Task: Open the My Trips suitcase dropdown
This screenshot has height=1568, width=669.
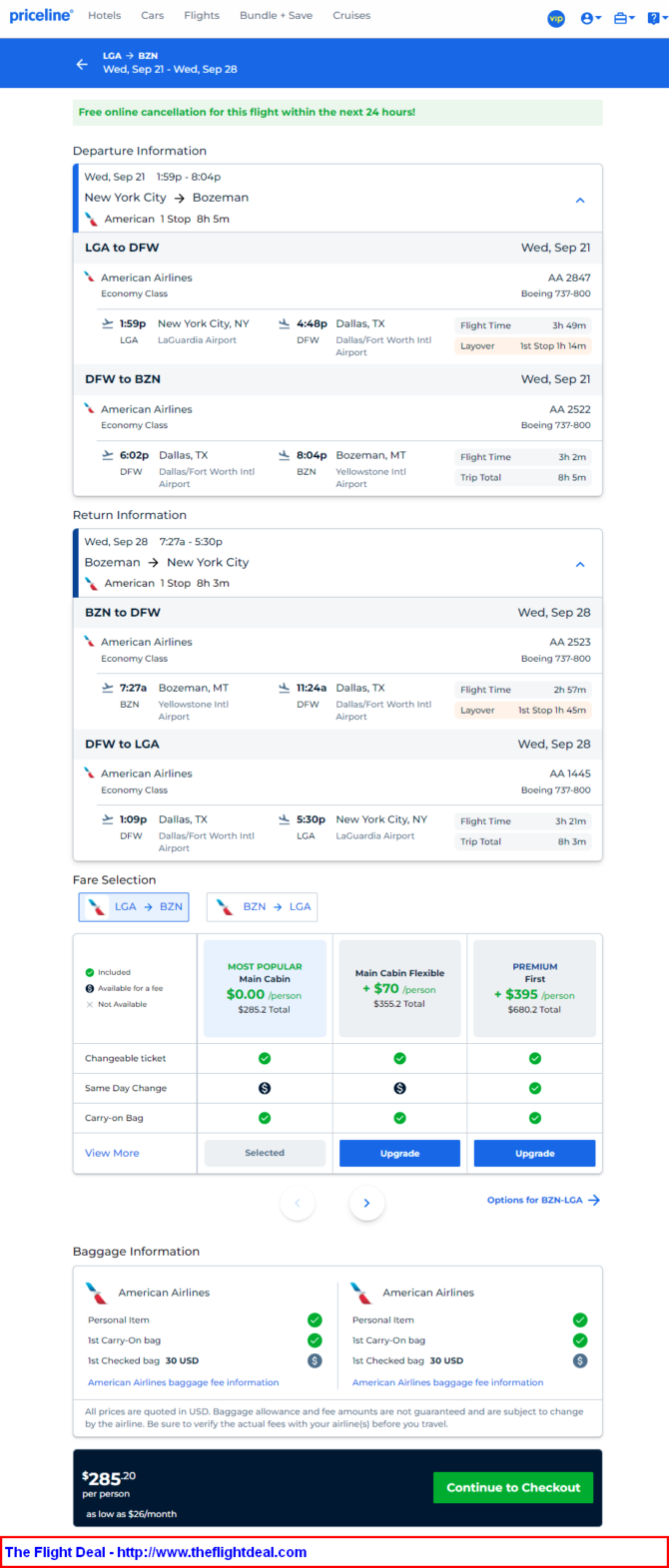Action: 624,18
